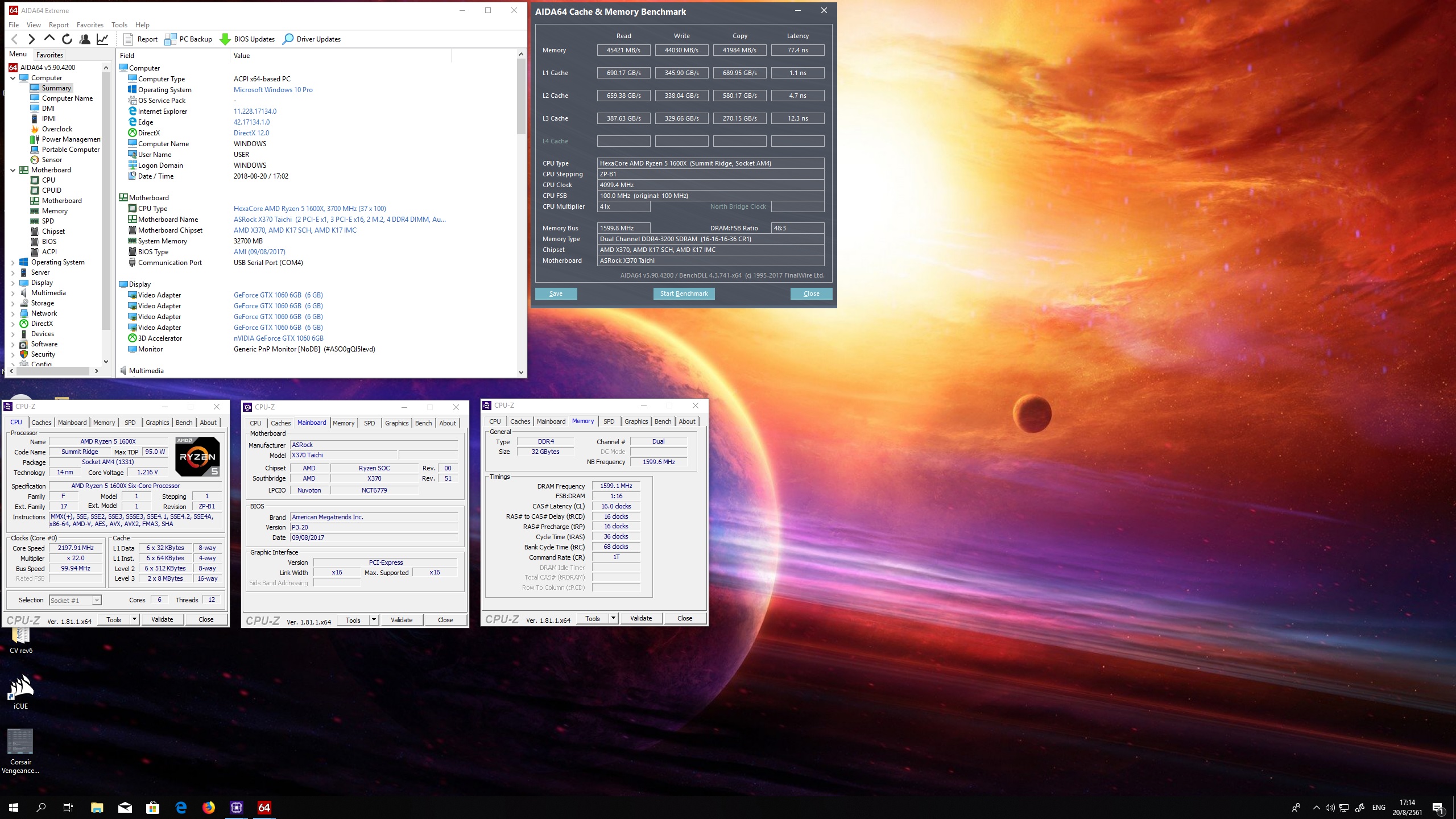
Task: Select Overclock item in the tree
Action: [57, 129]
